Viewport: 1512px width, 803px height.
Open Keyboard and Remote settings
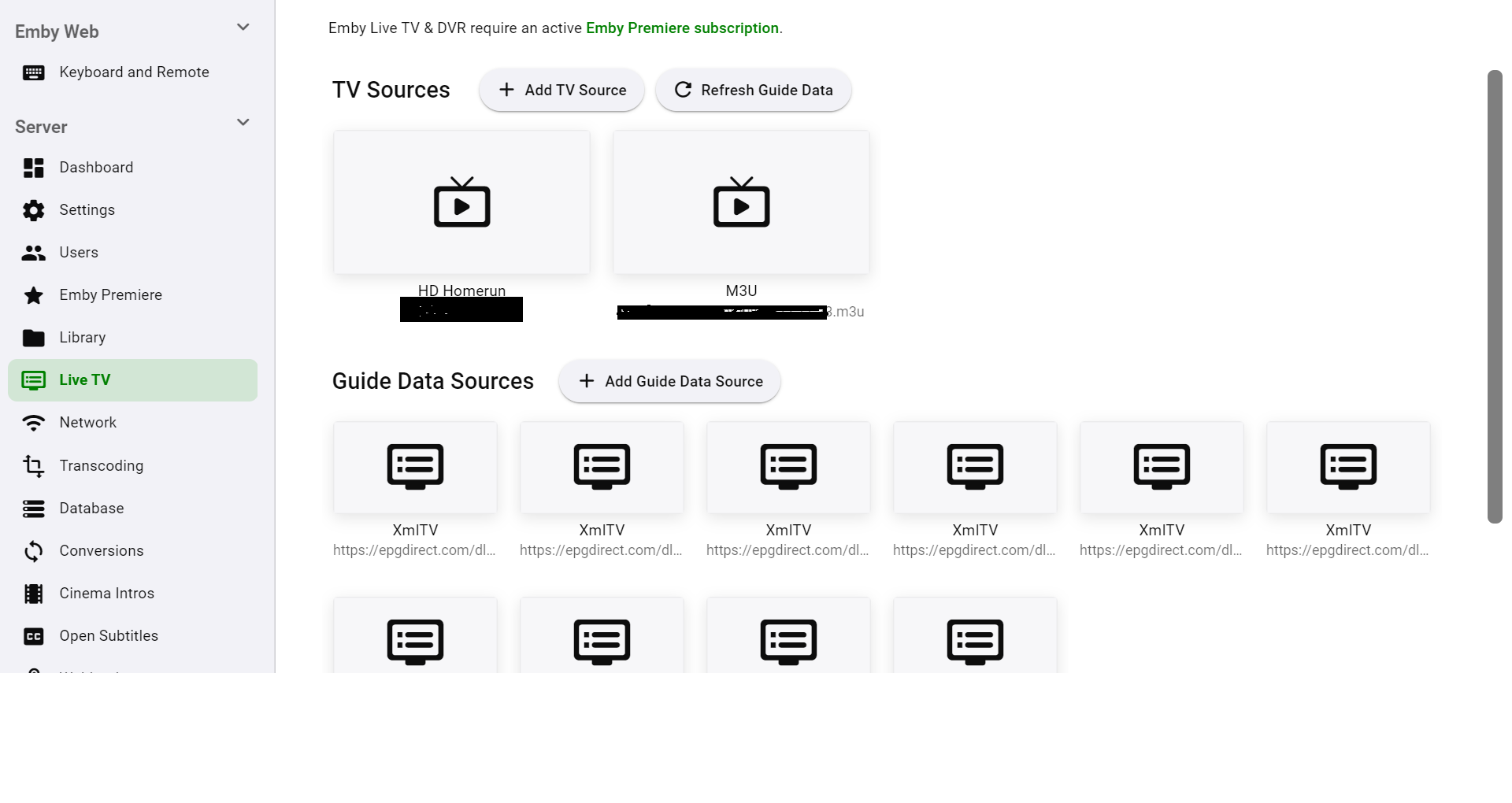[x=132, y=72]
